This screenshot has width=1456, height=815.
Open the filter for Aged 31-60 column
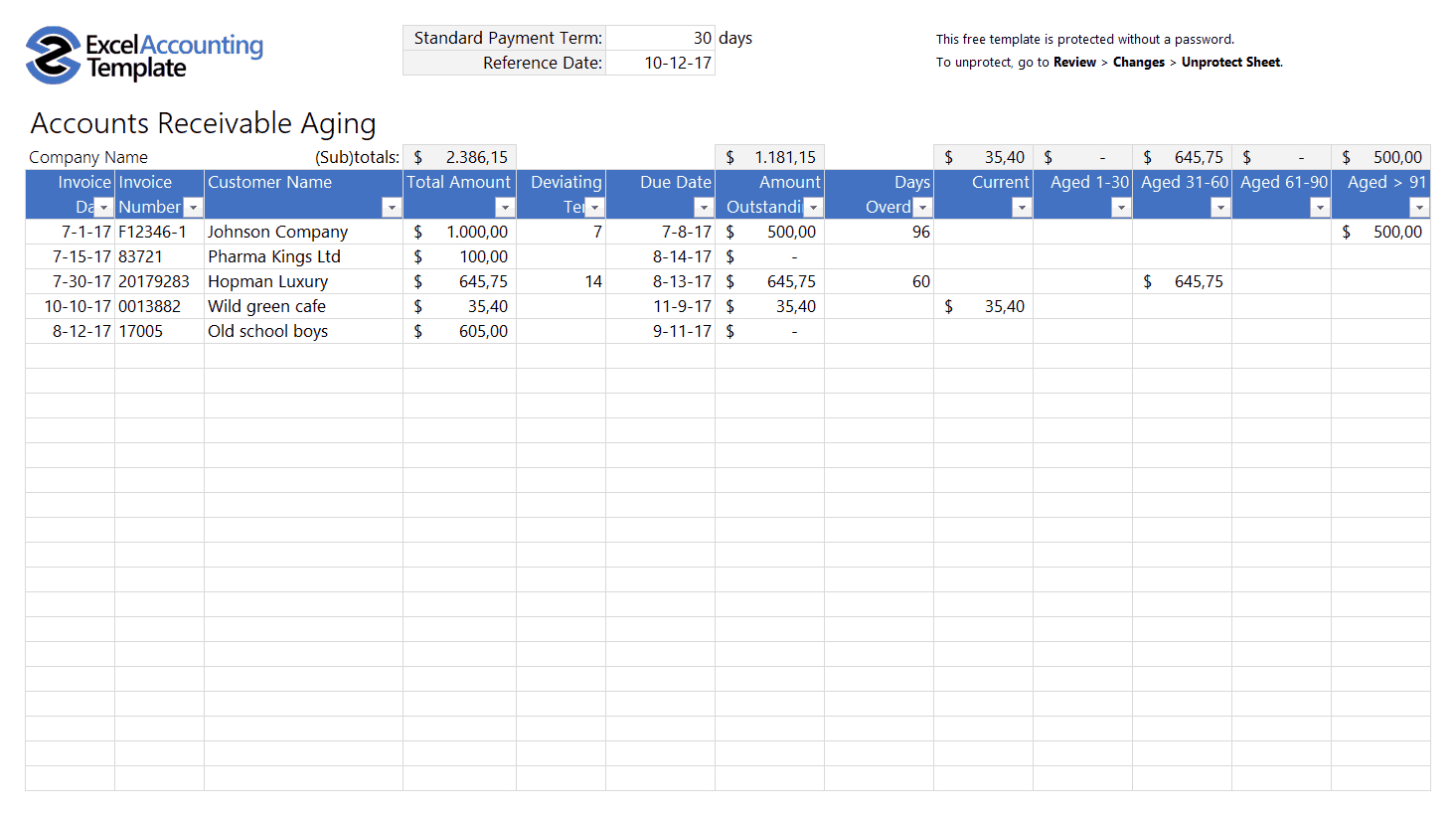1220,207
